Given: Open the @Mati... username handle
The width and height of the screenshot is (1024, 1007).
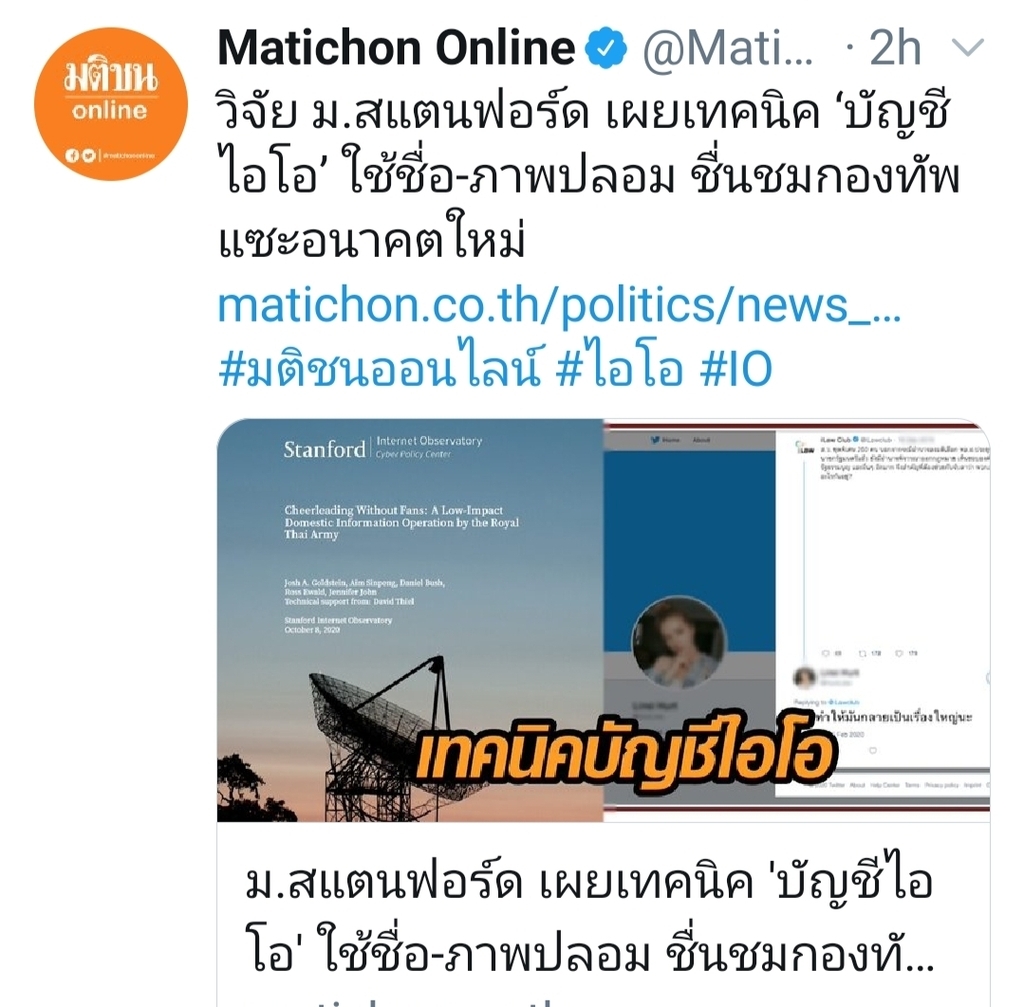Looking at the screenshot, I should tap(729, 48).
